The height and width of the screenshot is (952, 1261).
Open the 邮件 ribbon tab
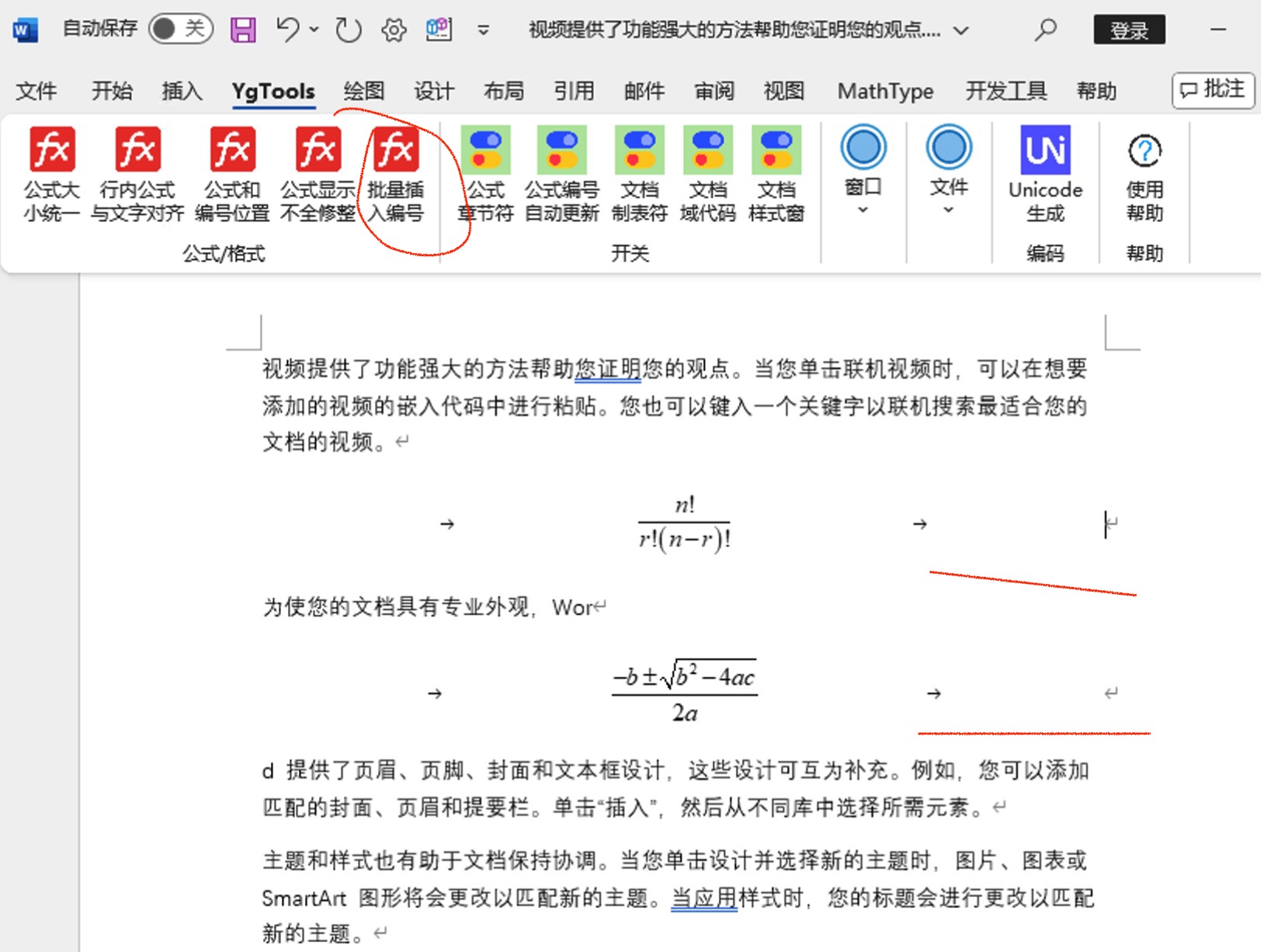[x=644, y=91]
